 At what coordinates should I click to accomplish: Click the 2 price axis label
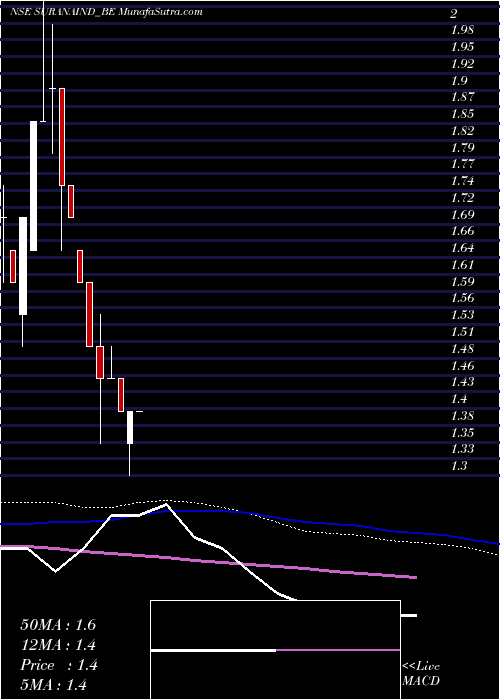(454, 14)
